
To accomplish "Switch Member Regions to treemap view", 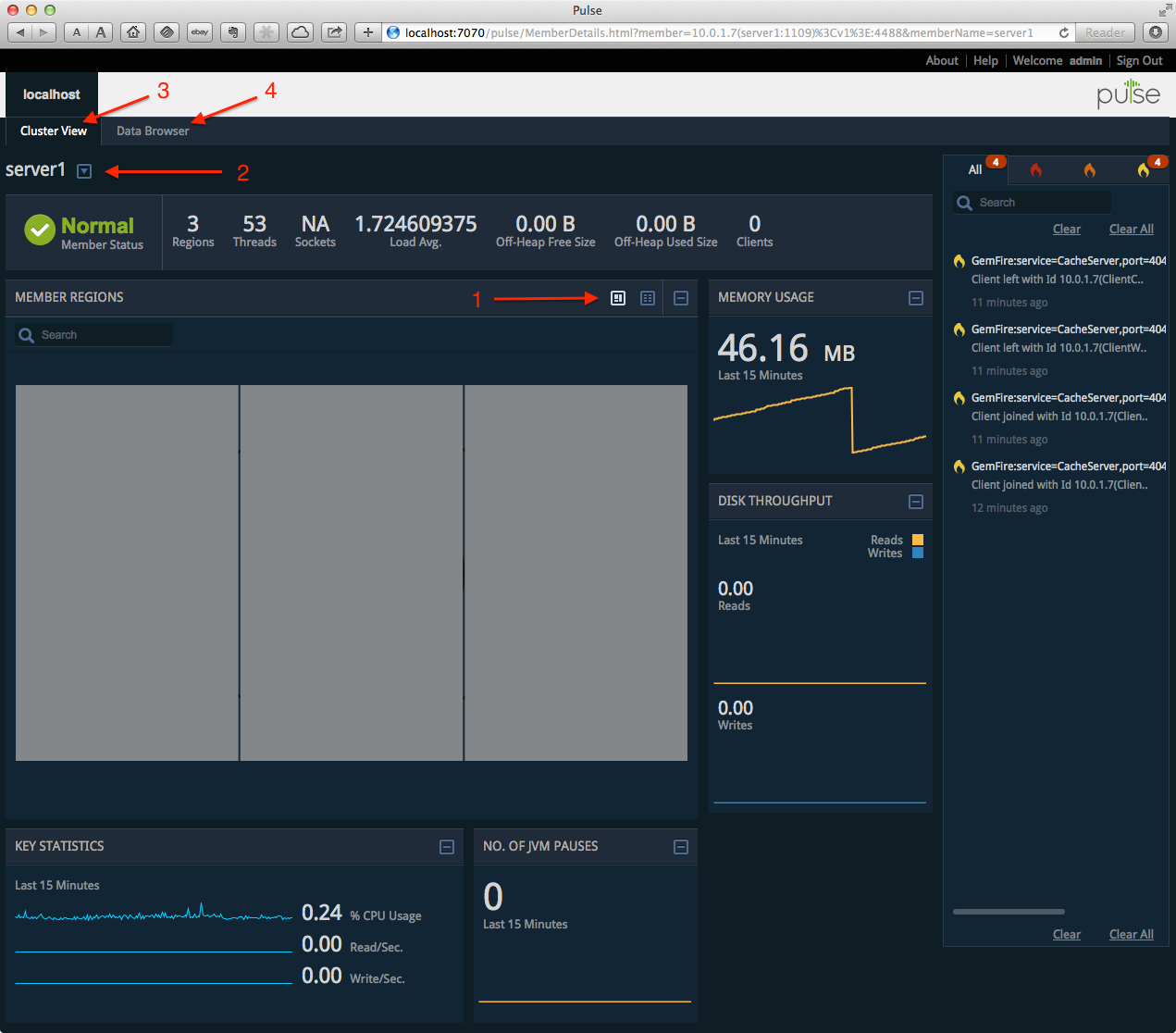I will click(x=618, y=298).
